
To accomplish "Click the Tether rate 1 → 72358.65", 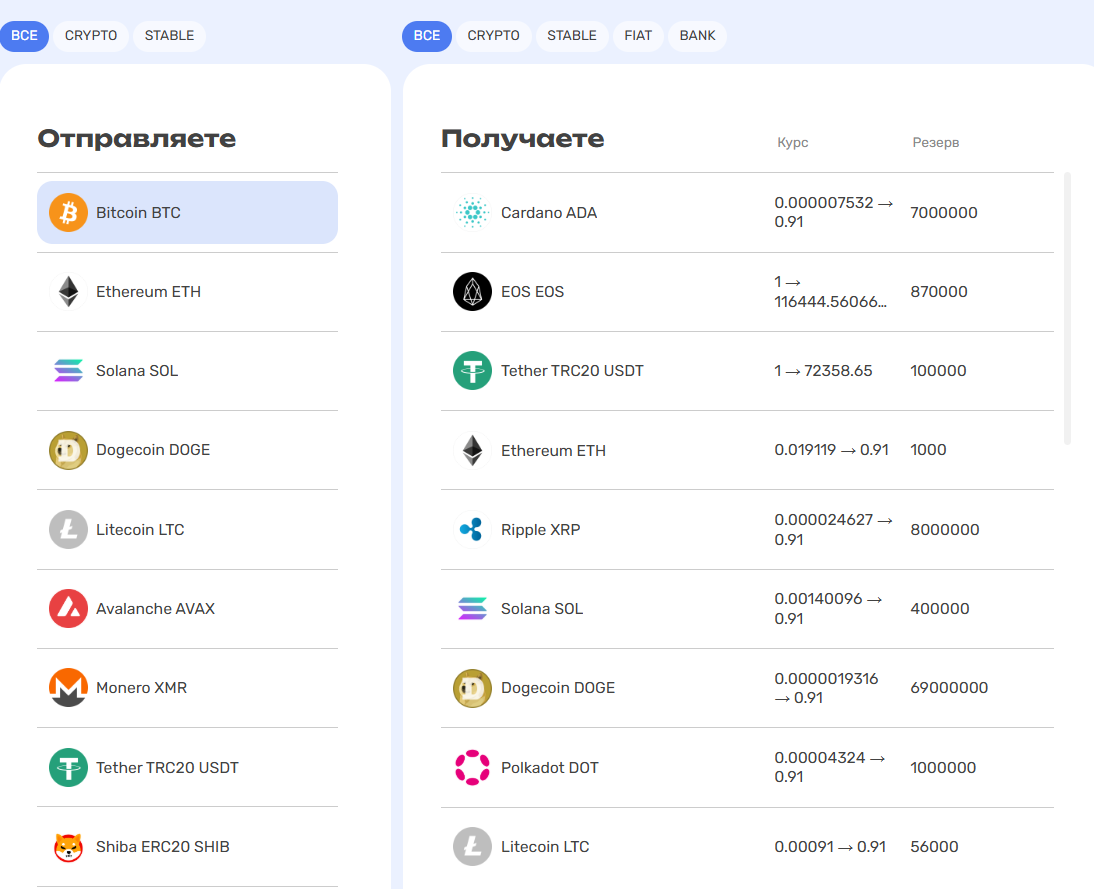I will pos(823,371).
